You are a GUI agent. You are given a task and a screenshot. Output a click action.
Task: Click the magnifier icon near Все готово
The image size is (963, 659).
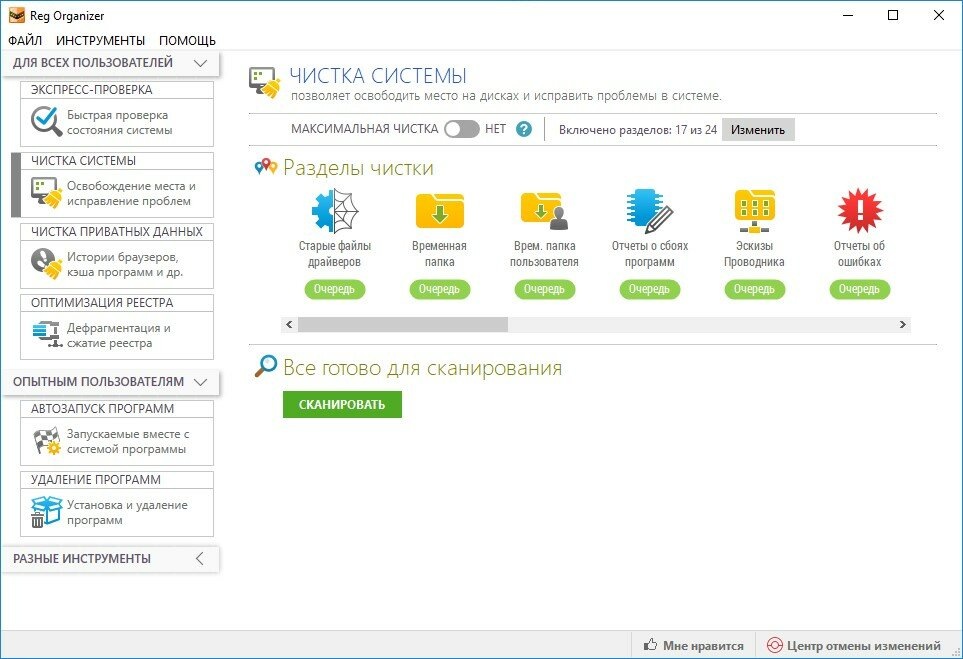pyautogui.click(x=265, y=366)
